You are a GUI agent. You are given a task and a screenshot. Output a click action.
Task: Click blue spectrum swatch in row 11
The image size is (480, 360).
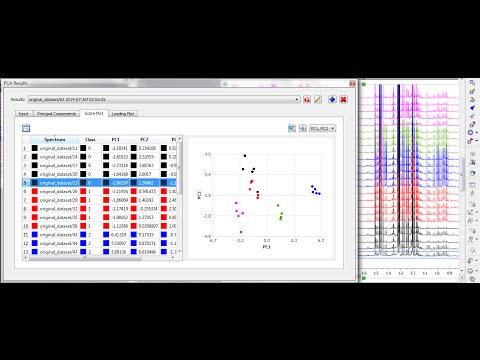[x=35, y=235]
